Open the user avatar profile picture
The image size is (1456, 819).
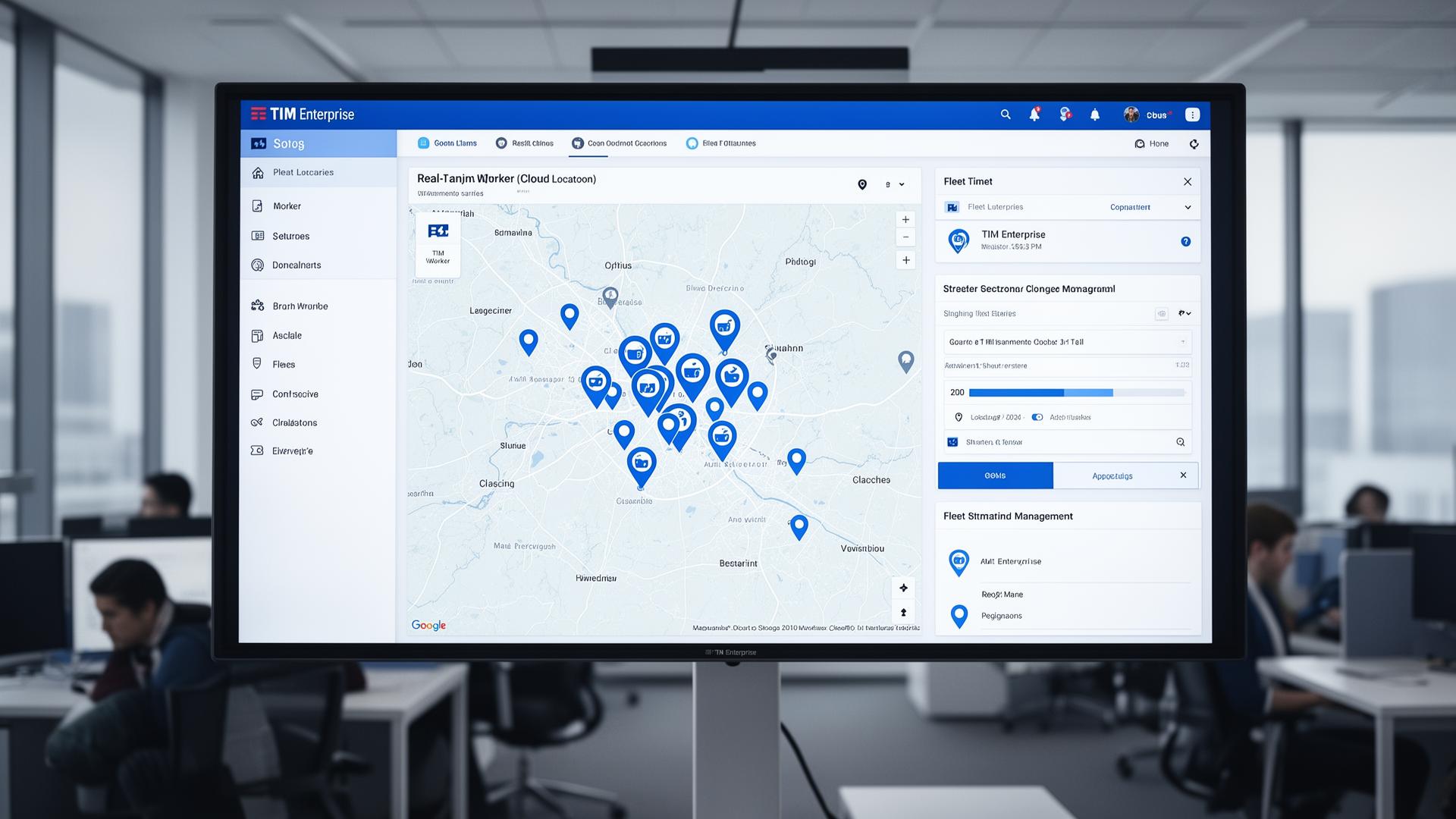click(1131, 115)
